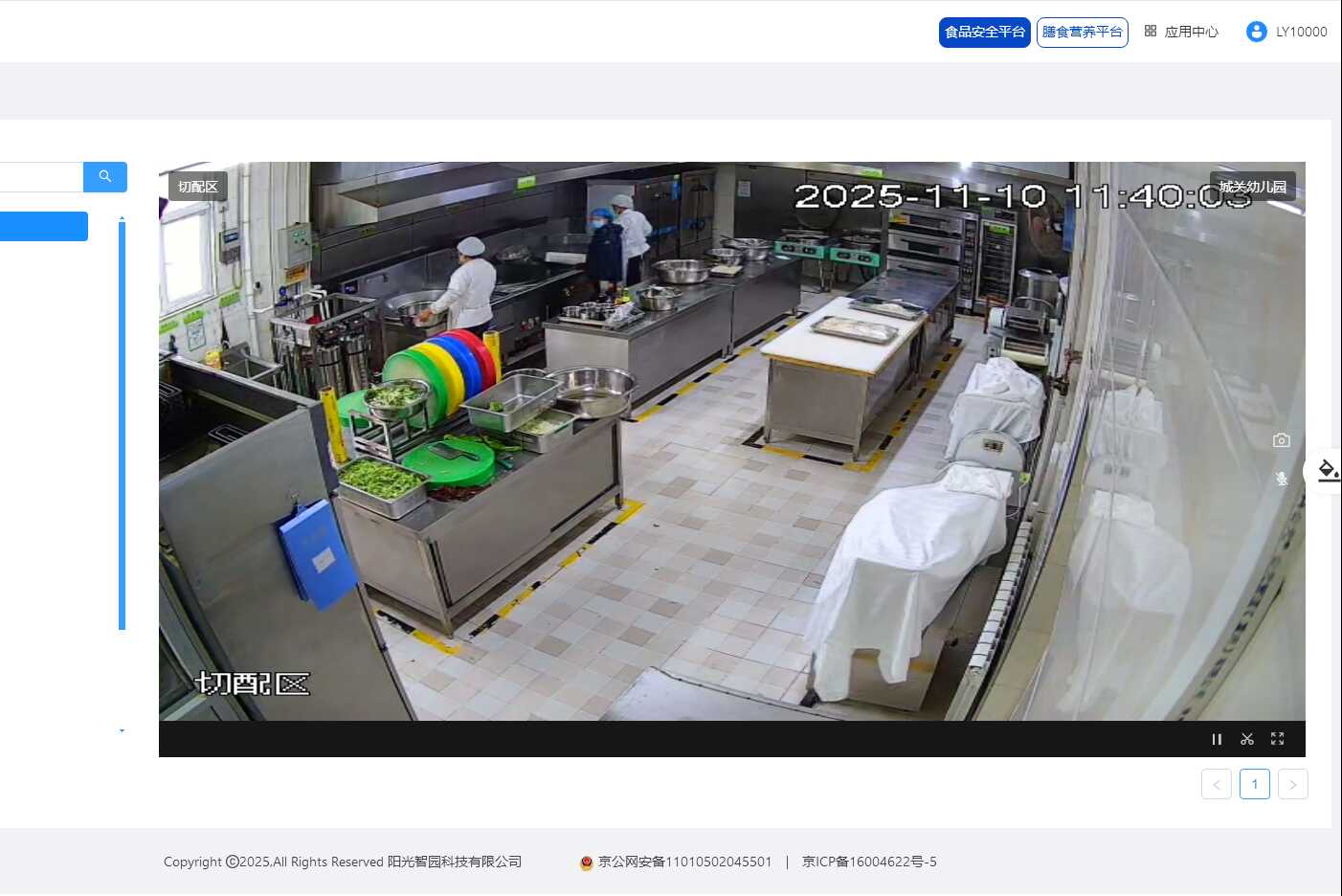Click the LY10000 user avatar icon
This screenshot has height=896, width=1342.
pyautogui.click(x=1256, y=32)
